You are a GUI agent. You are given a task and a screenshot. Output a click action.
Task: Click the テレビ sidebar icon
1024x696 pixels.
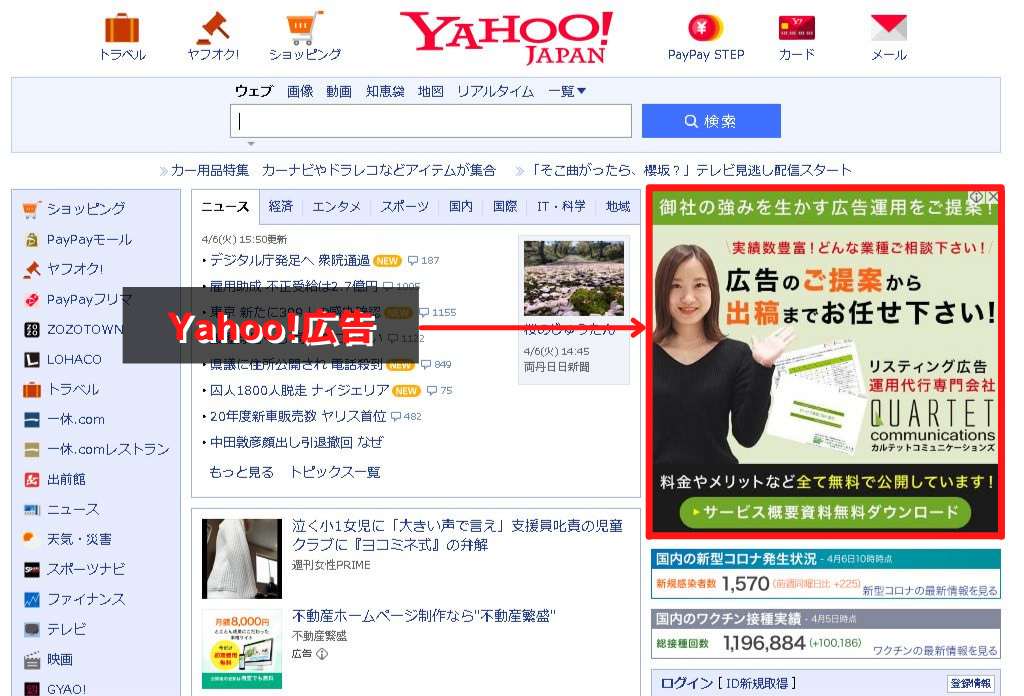[x=31, y=629]
